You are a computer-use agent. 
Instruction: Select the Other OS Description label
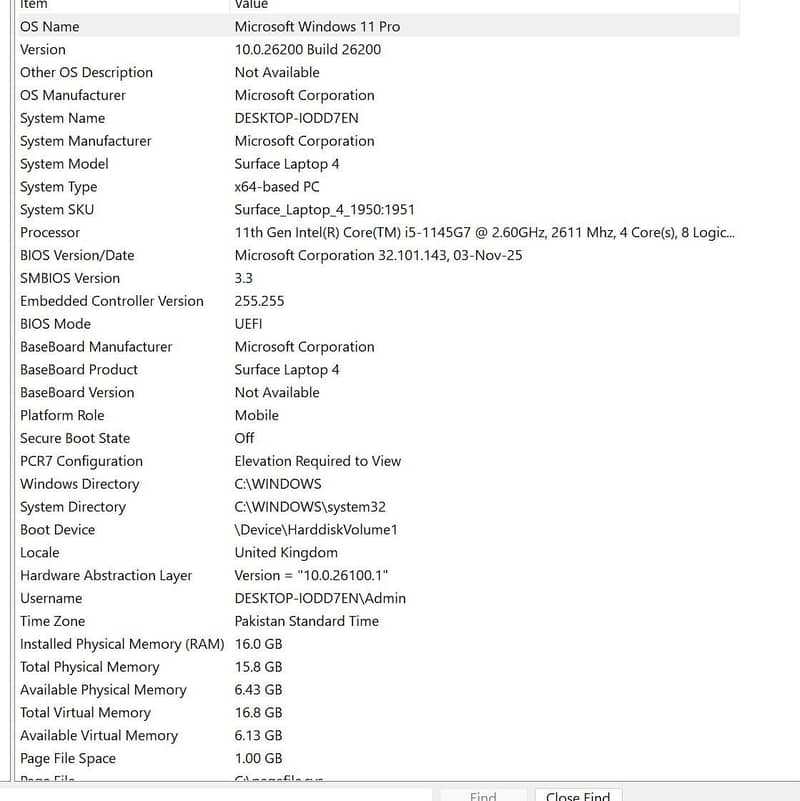[x=86, y=73]
